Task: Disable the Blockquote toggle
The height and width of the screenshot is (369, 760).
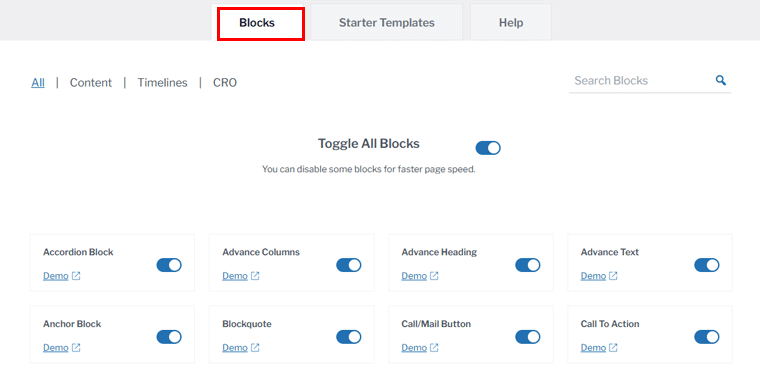Action: (348, 337)
